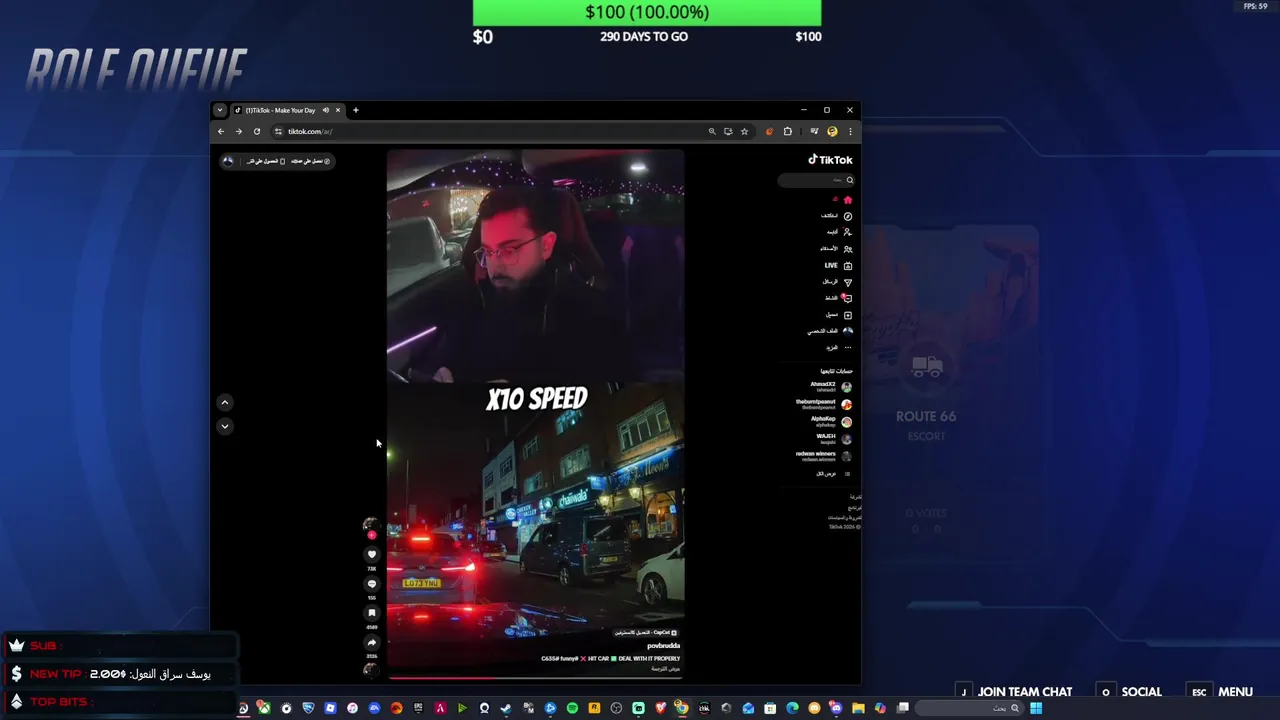Image resolution: width=1280 pixels, height=720 pixels.
Task: Click the video progress bar
Action: point(535,678)
